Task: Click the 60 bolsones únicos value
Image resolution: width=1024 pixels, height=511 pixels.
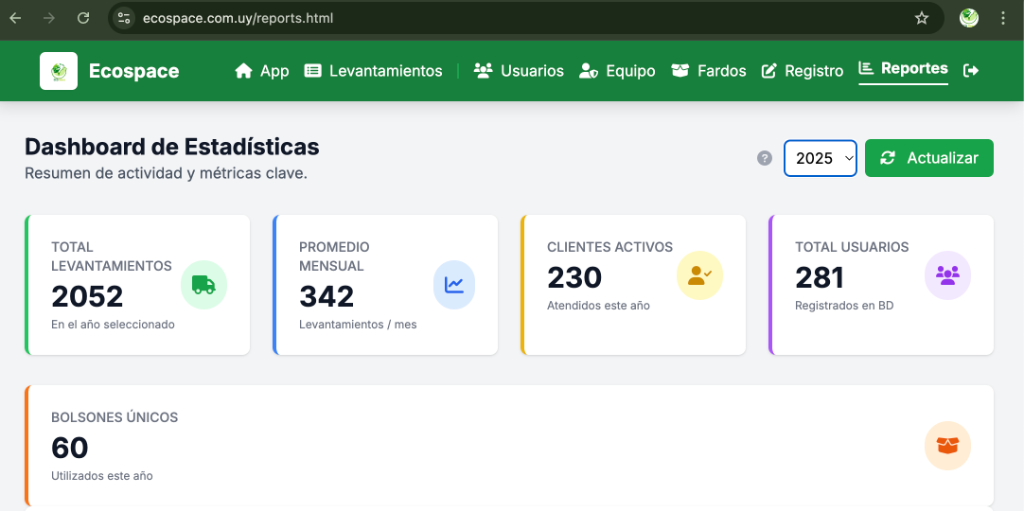Action: point(70,448)
